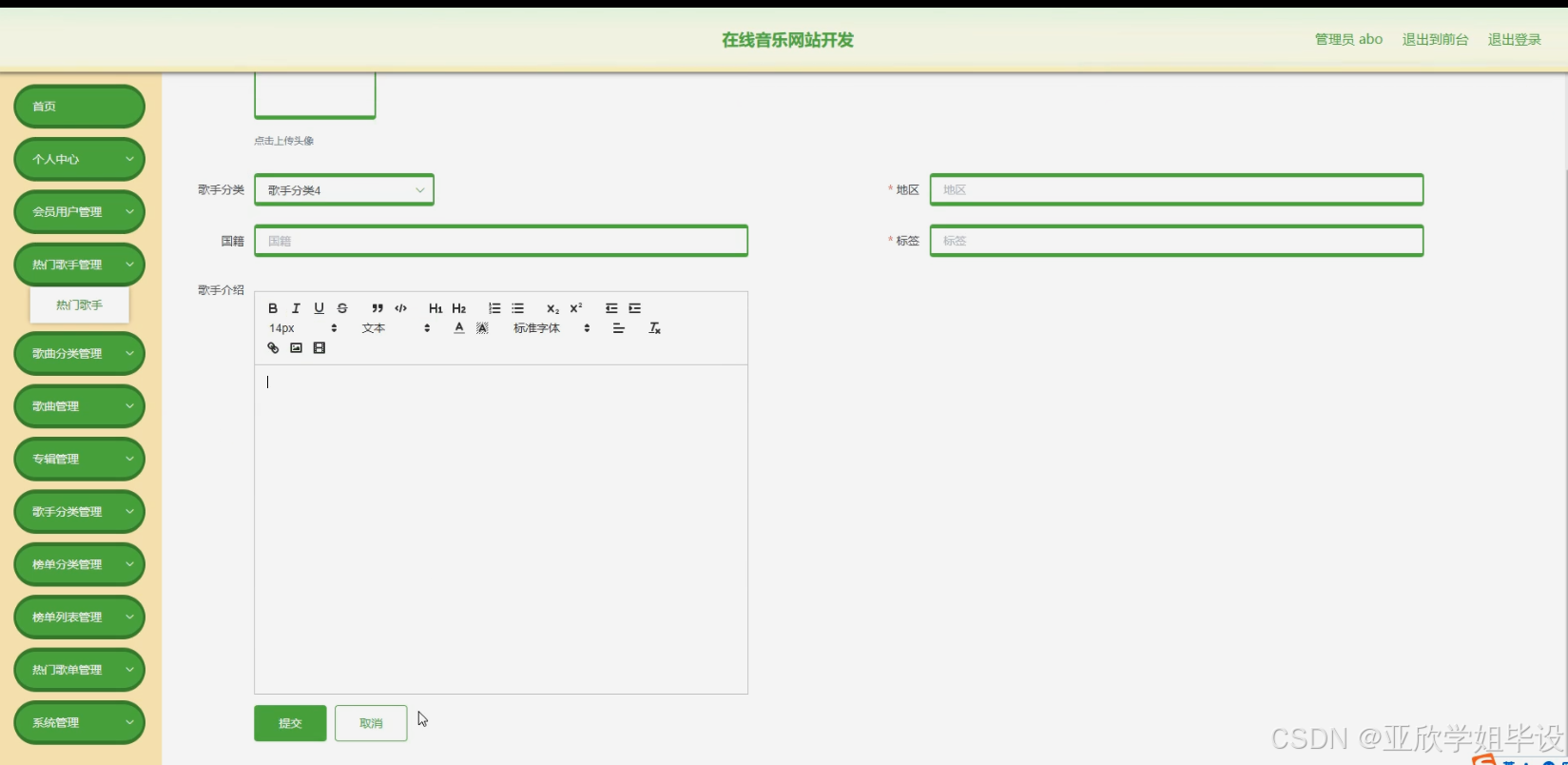This screenshot has width=1568, height=765.
Task: Insert a hyperlink in editor
Action: point(273,348)
